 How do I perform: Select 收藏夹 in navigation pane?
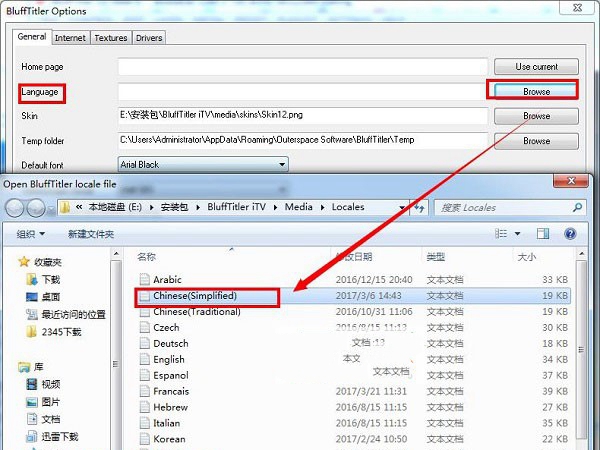point(40,262)
